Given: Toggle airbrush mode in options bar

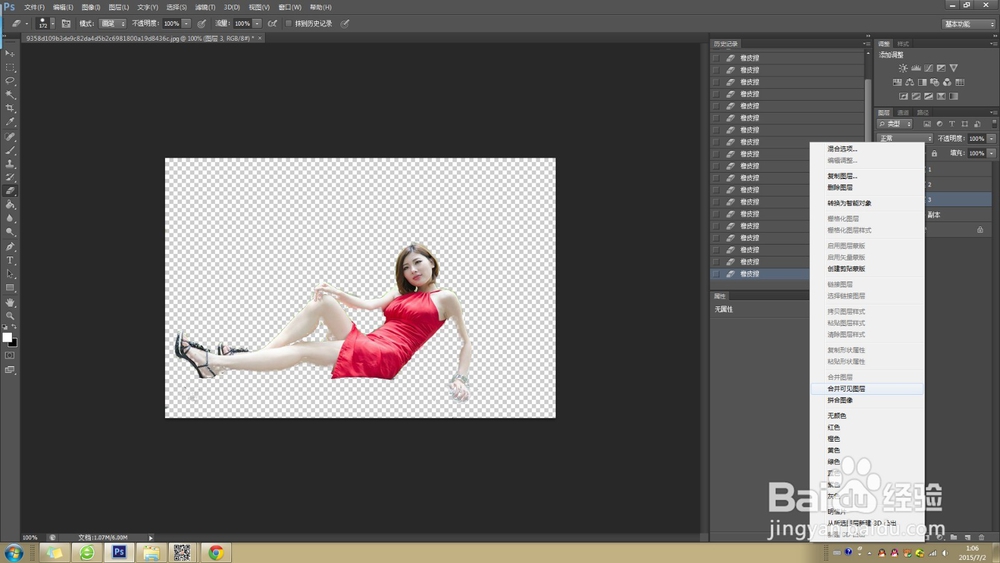Looking at the screenshot, I should coord(272,24).
